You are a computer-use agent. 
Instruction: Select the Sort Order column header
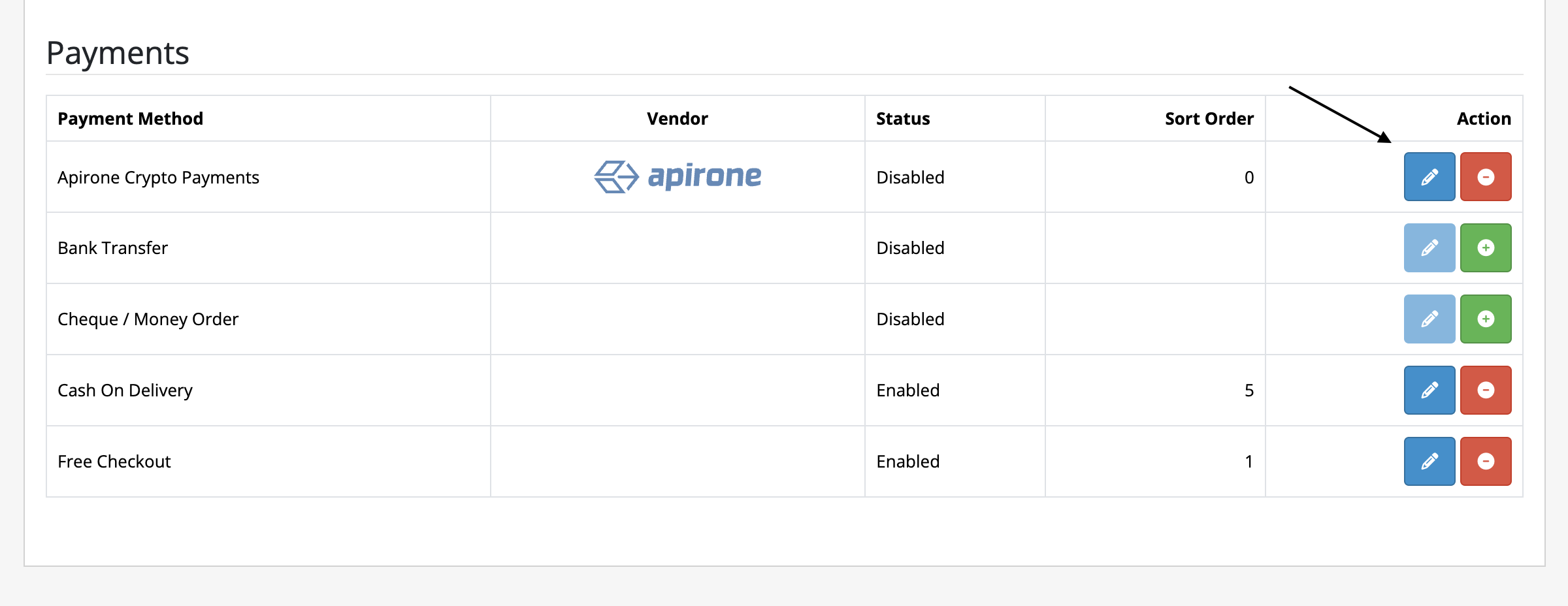point(1209,119)
